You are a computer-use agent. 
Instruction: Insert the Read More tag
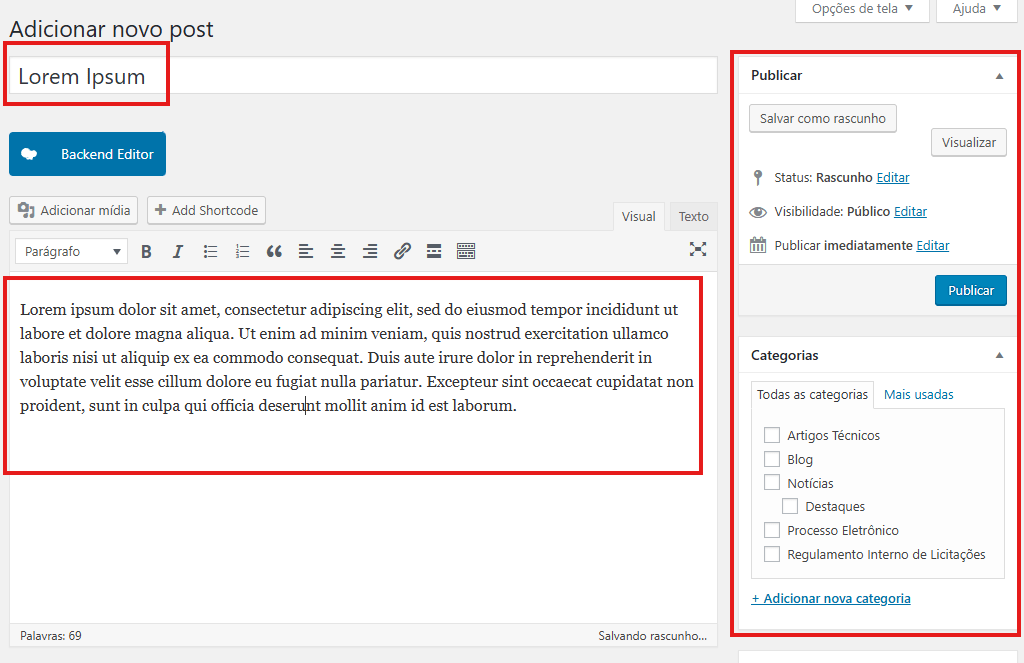(x=434, y=251)
